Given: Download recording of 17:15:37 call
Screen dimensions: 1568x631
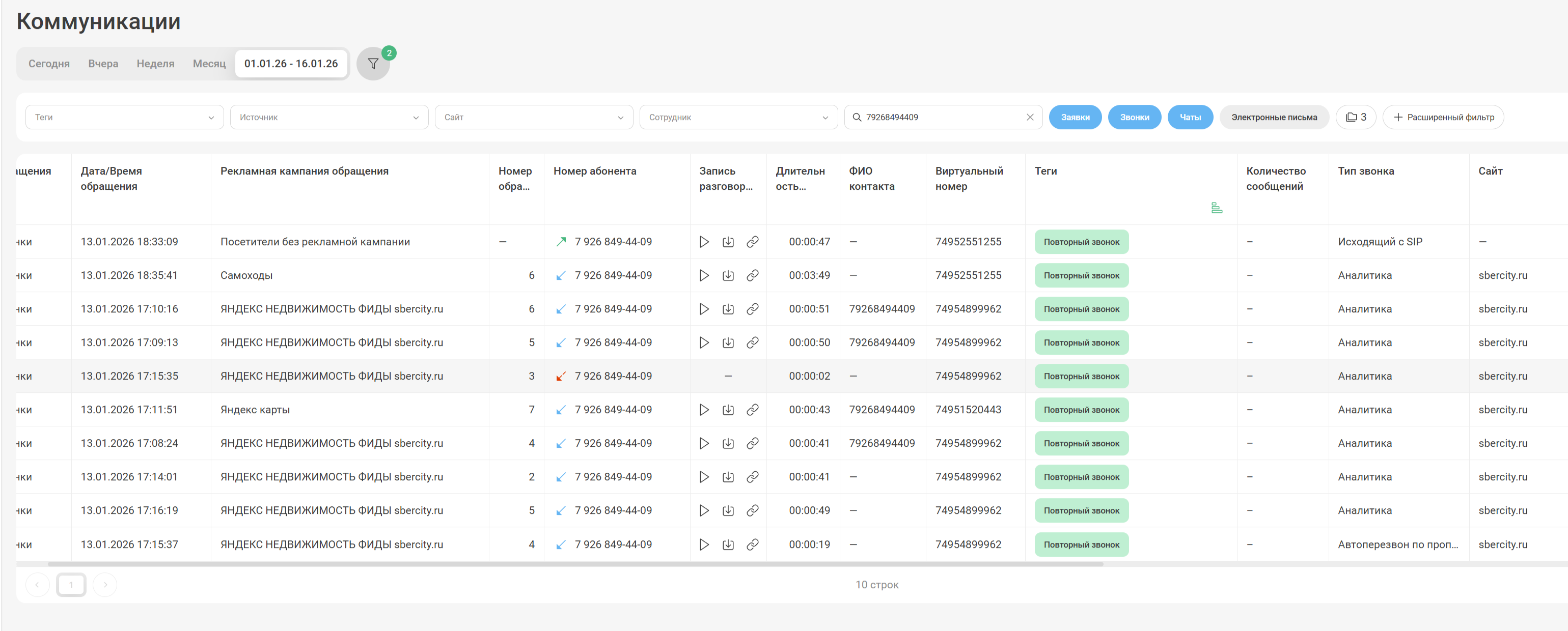Looking at the screenshot, I should point(727,544).
